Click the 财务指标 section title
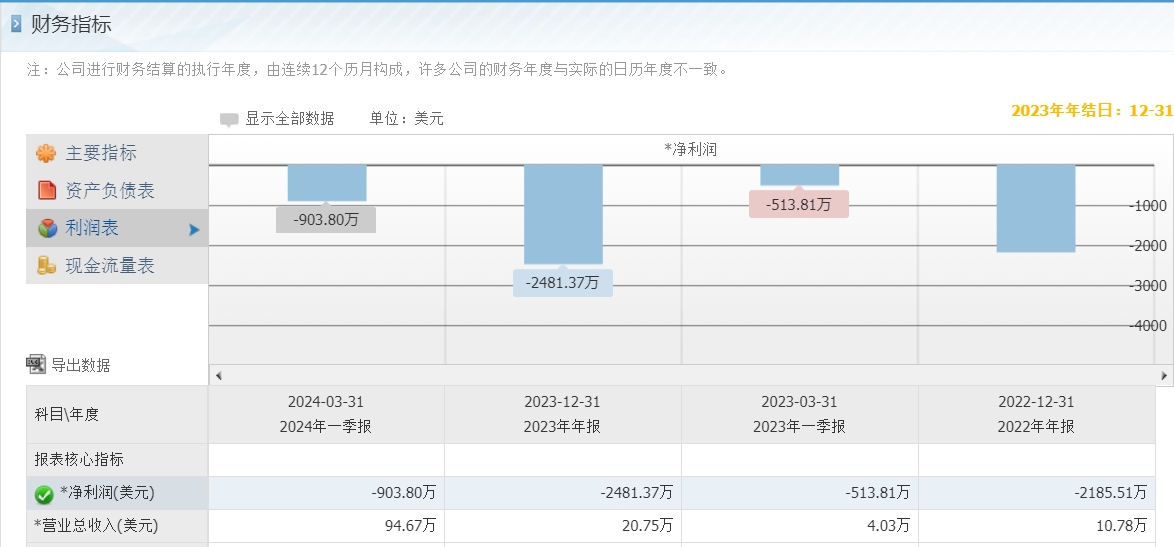The width and height of the screenshot is (1174, 547). click(x=71, y=25)
